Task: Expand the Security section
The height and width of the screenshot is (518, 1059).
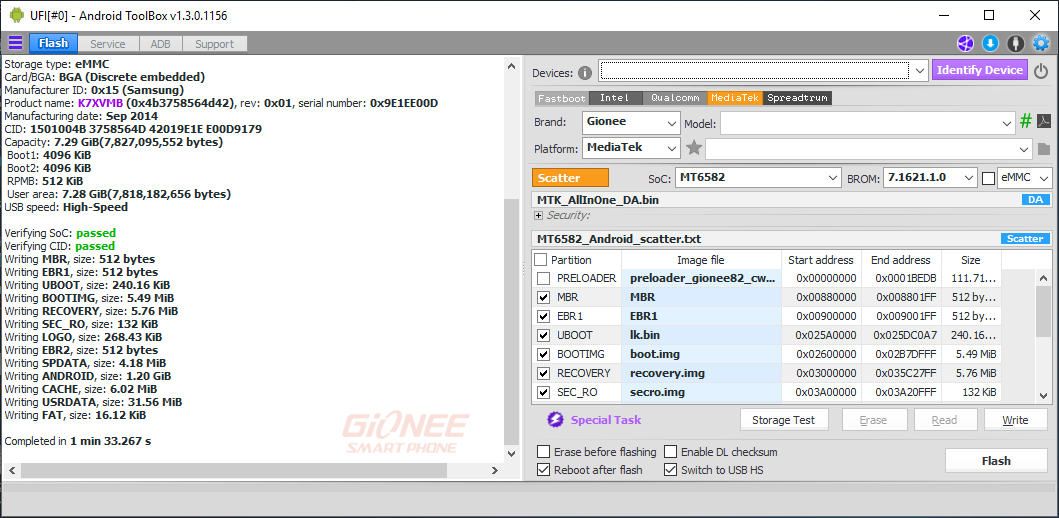Action: pos(538,215)
